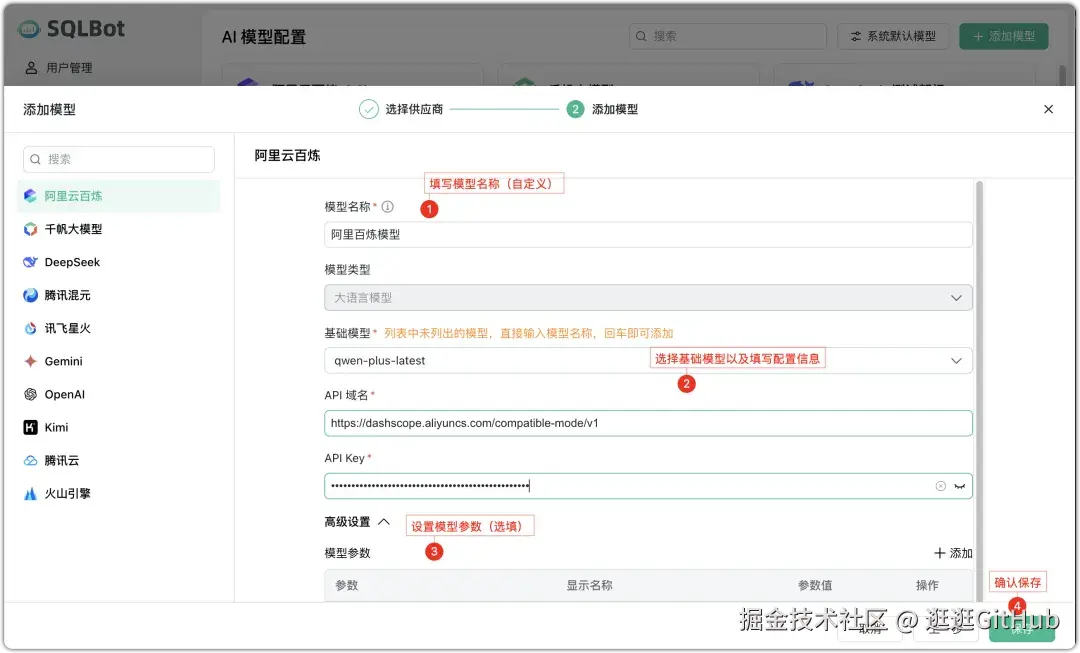This screenshot has height=653, width=1080.
Task: Select OpenAI supplier
Action: [118, 394]
